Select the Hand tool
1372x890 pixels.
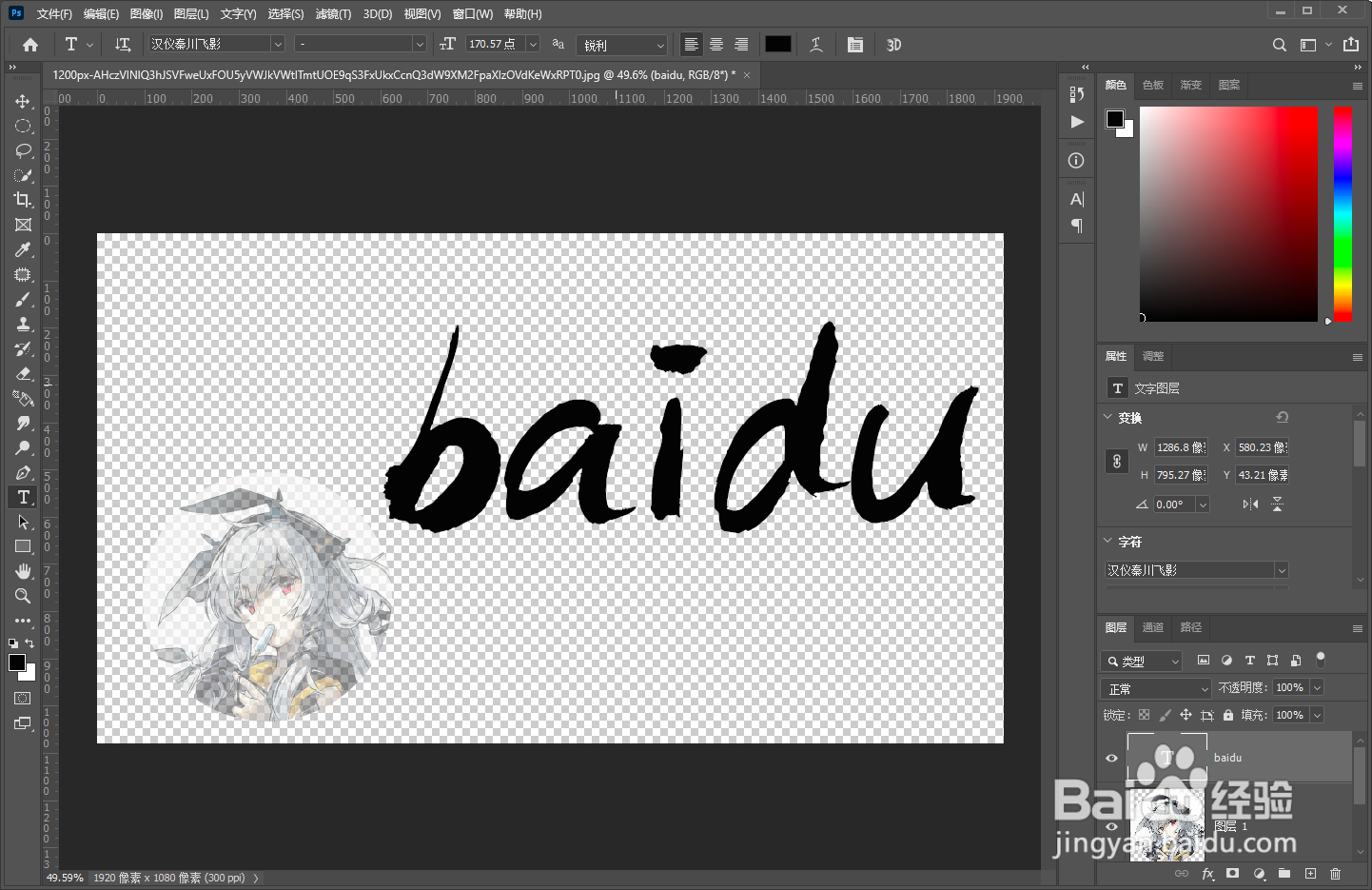pyautogui.click(x=23, y=571)
